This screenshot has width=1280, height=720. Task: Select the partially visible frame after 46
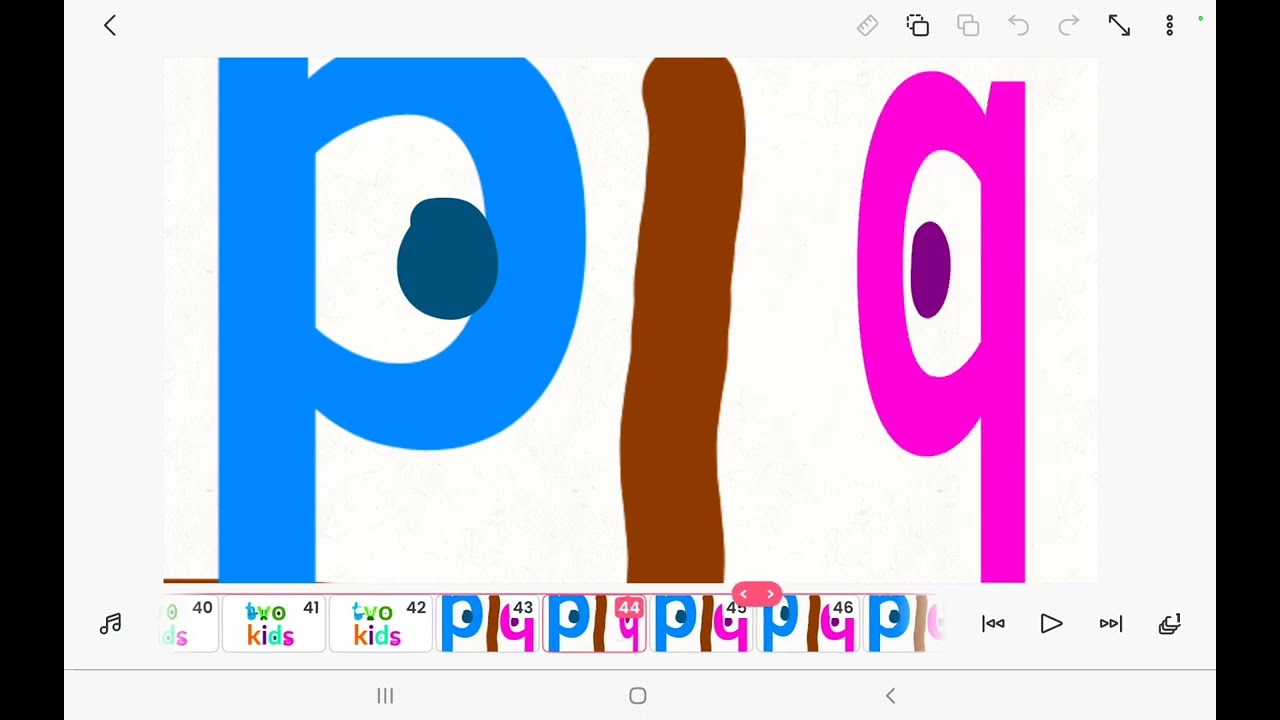903,624
